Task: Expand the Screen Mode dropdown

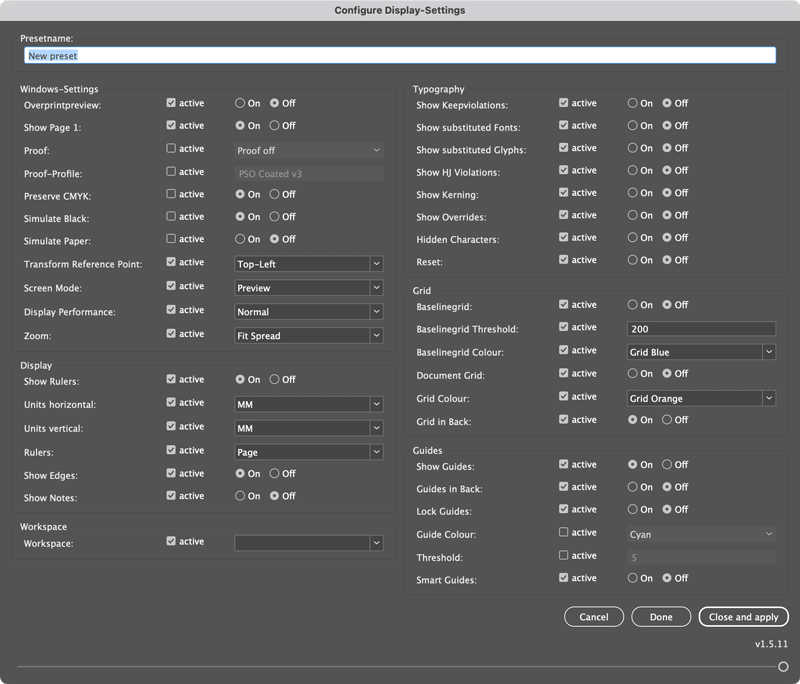Action: click(309, 288)
